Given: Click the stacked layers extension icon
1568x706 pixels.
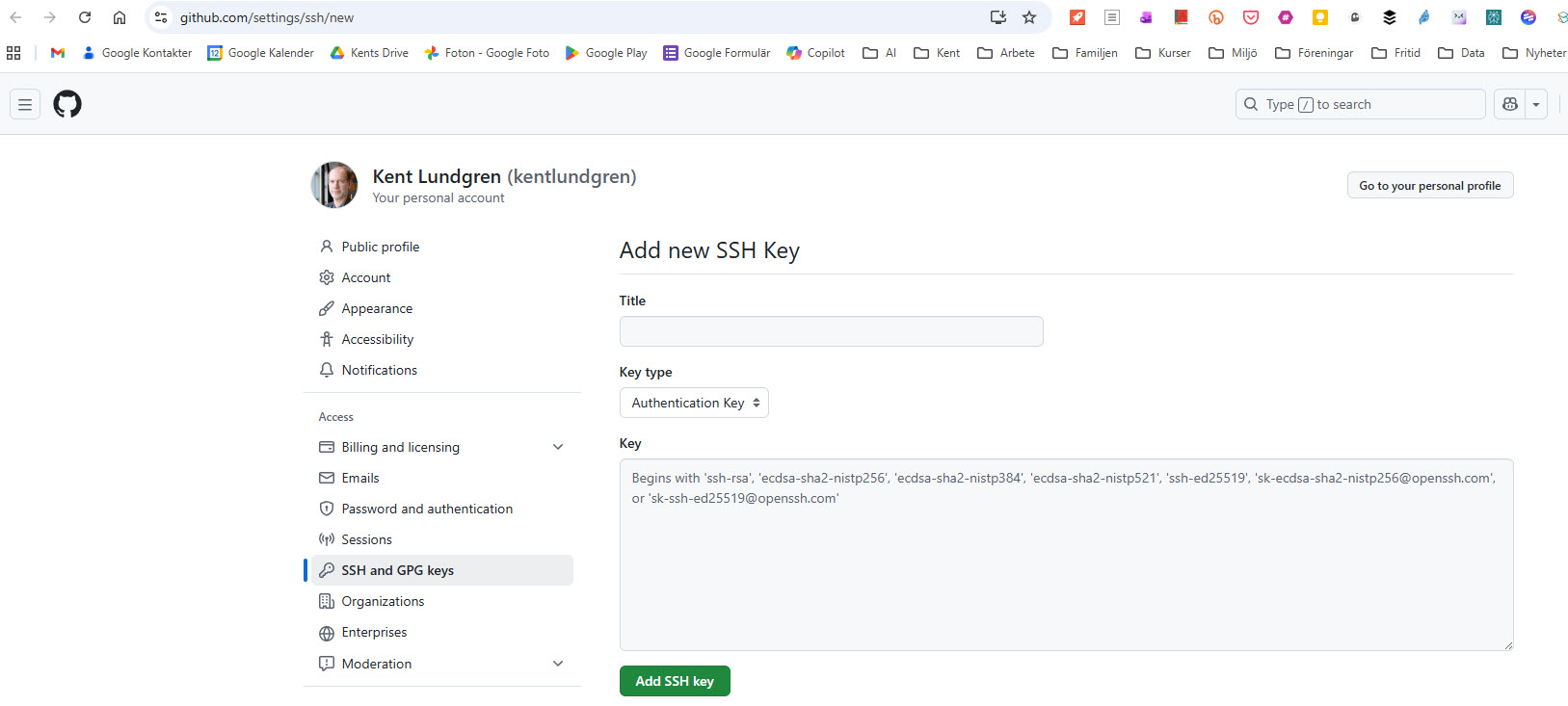Looking at the screenshot, I should (x=1390, y=17).
